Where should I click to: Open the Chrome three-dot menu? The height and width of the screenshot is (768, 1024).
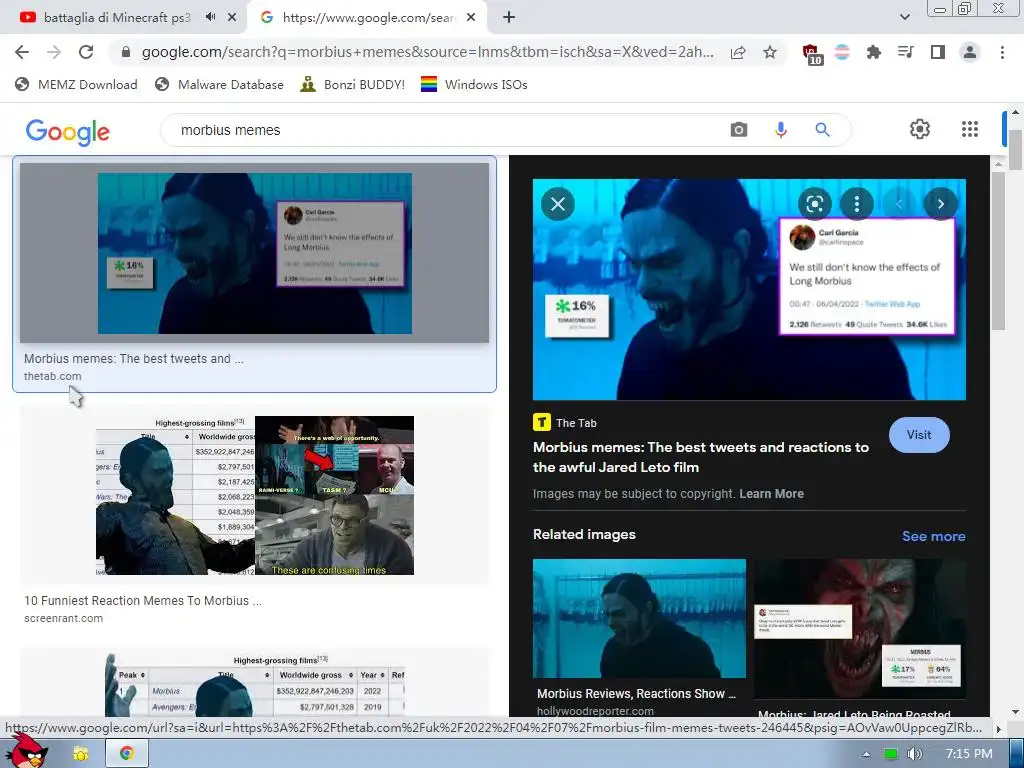pos(1002,52)
